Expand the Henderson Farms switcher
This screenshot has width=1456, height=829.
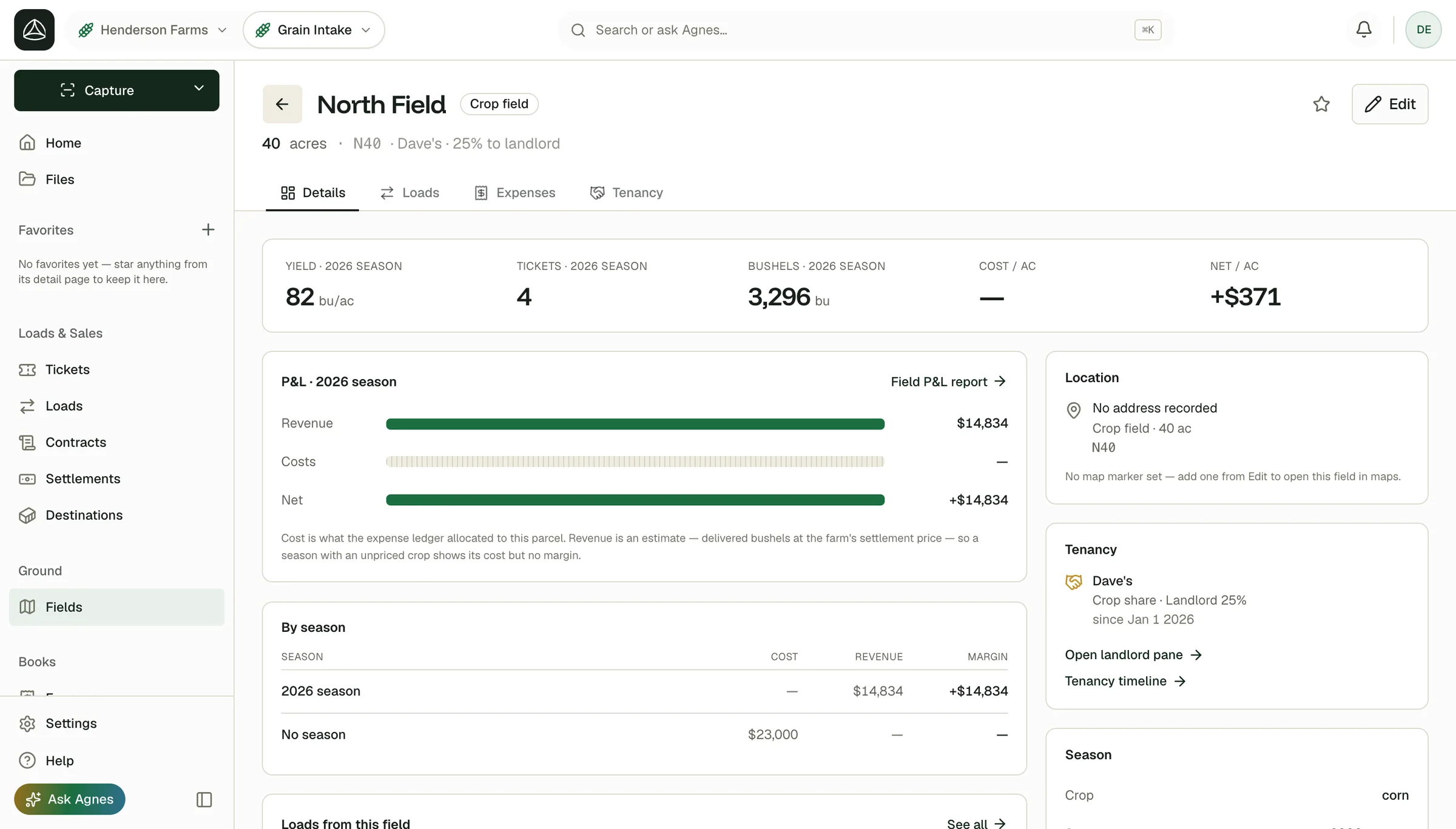tap(152, 30)
